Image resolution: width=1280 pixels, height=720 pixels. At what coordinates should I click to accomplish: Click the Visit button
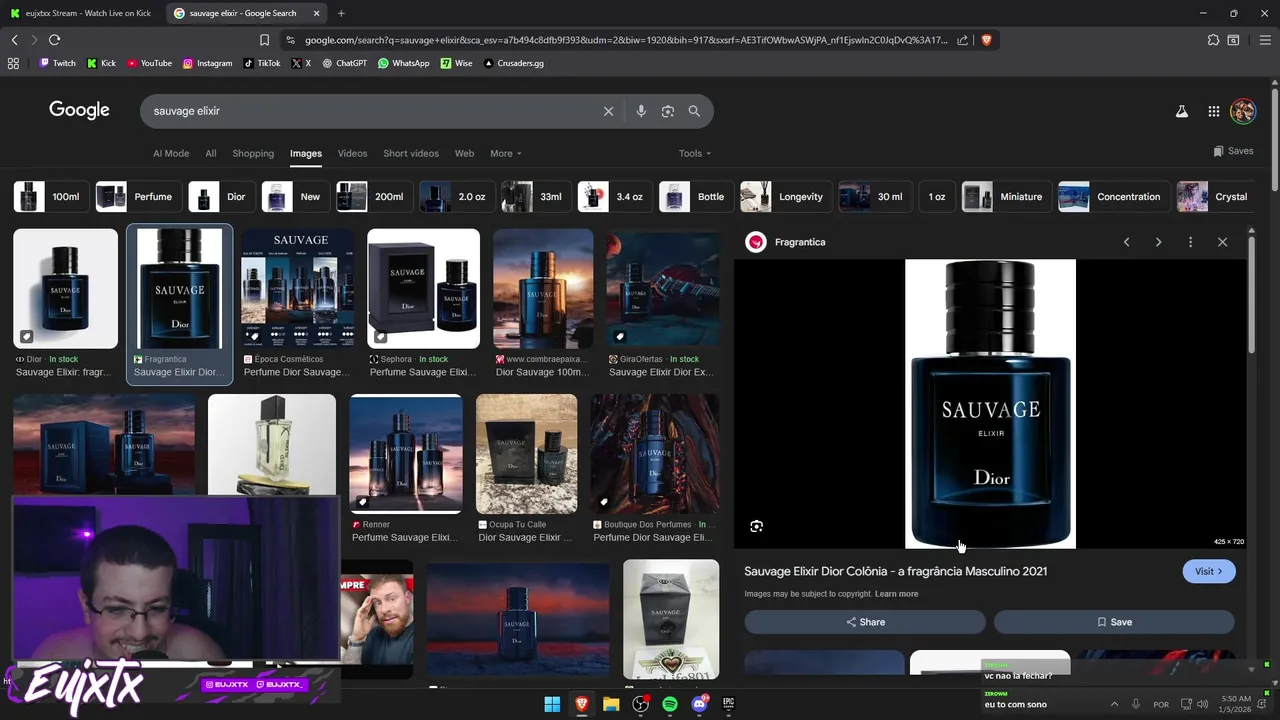(1209, 571)
